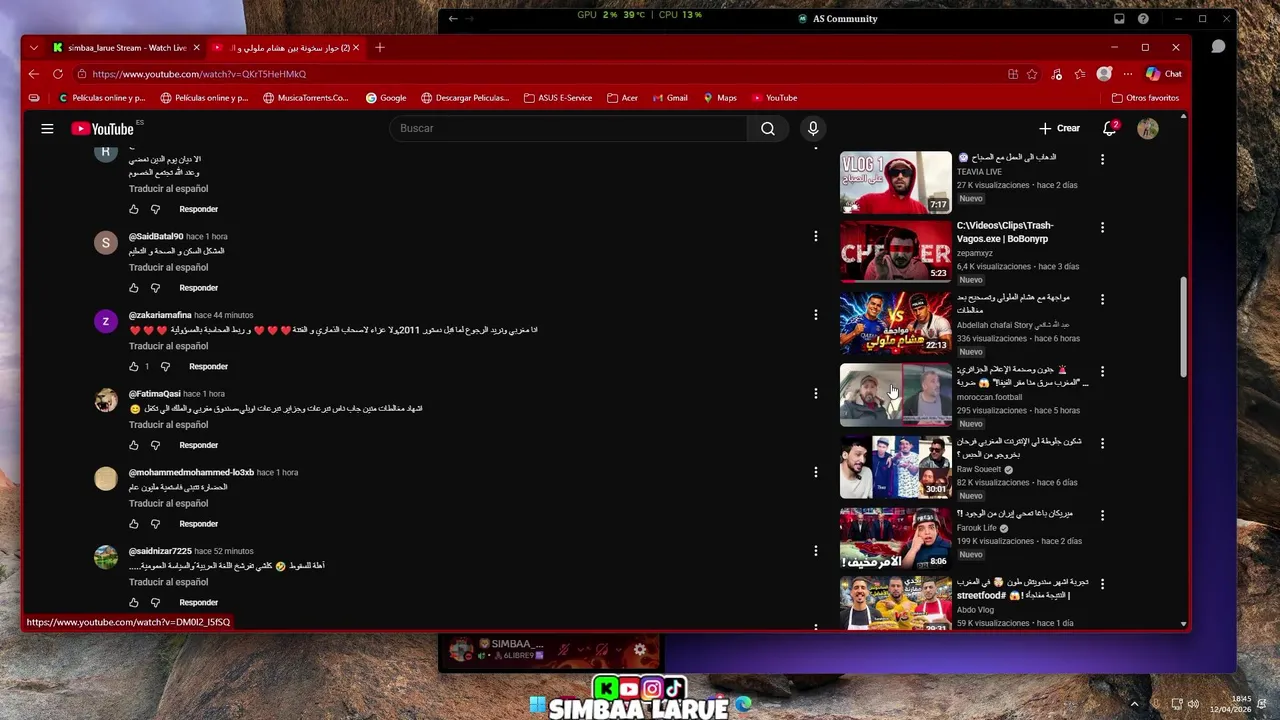Dislike the comment by @FatimaQasi
This screenshot has width=1280, height=720.
click(x=155, y=445)
